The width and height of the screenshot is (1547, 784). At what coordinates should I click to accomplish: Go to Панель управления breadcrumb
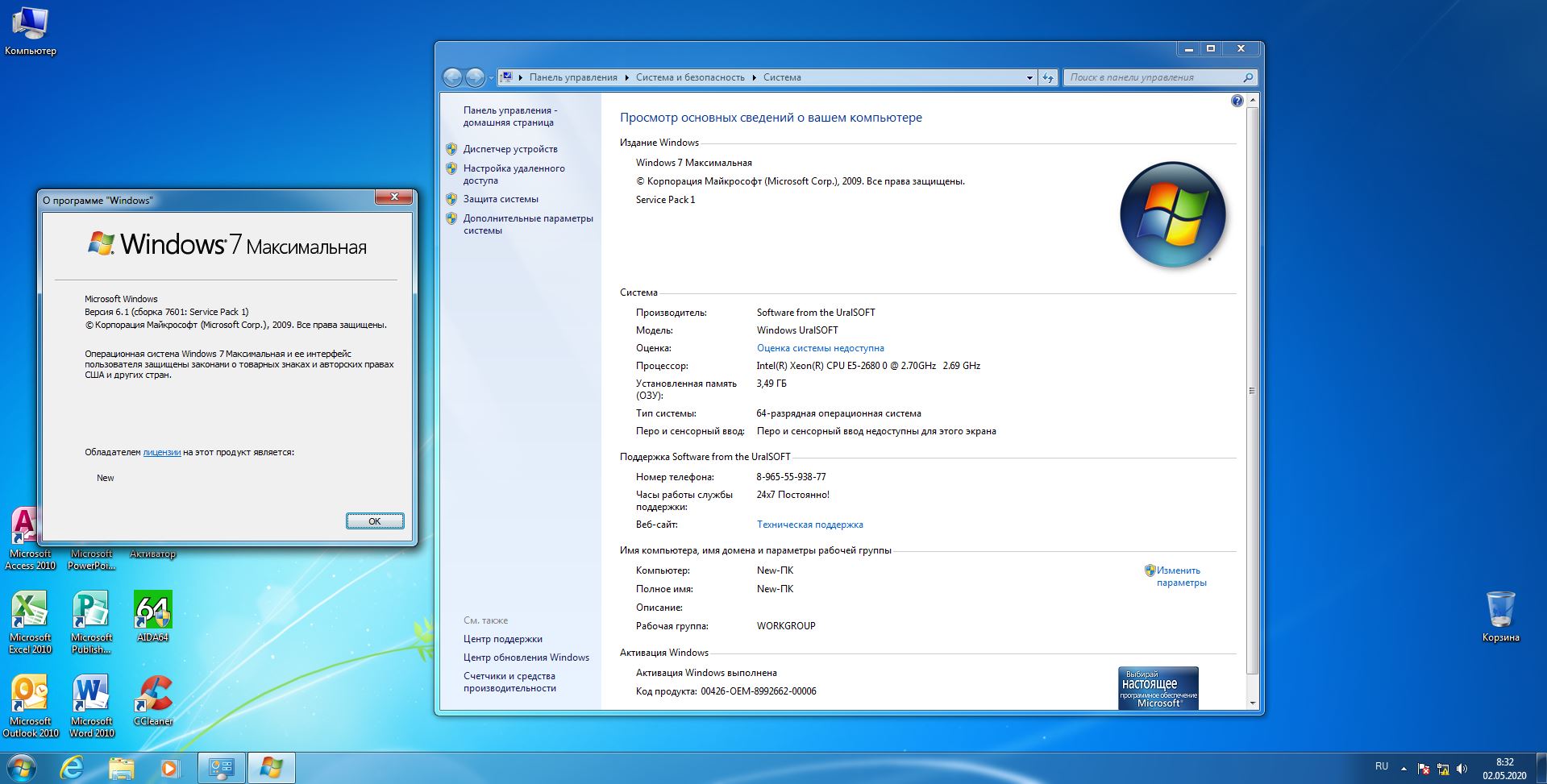pyautogui.click(x=573, y=77)
